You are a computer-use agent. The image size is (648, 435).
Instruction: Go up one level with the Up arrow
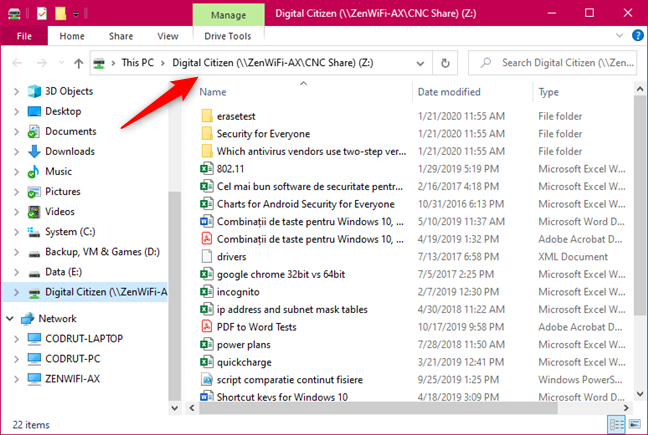(79, 63)
